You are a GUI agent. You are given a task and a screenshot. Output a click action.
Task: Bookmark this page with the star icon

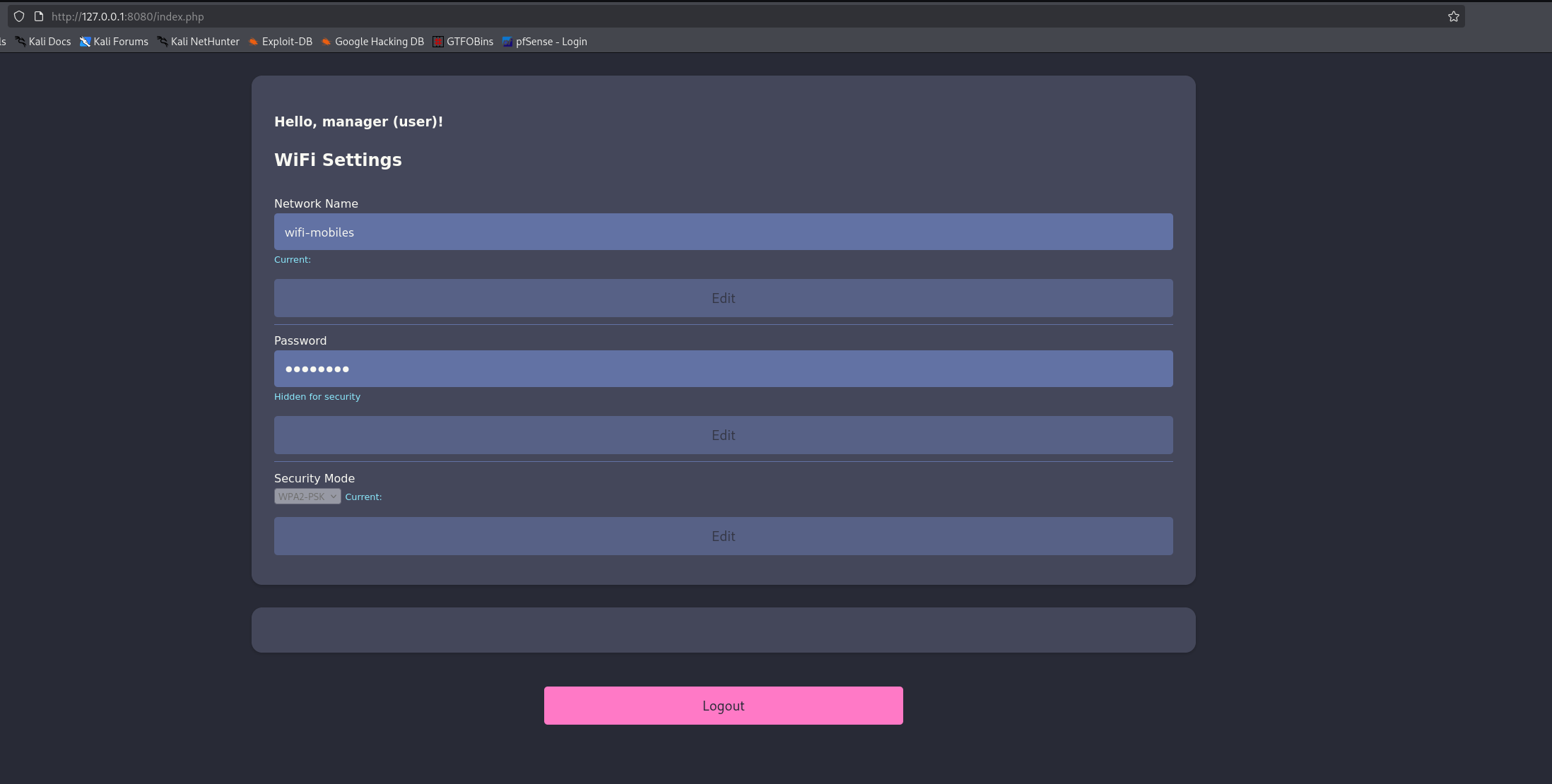(1453, 16)
